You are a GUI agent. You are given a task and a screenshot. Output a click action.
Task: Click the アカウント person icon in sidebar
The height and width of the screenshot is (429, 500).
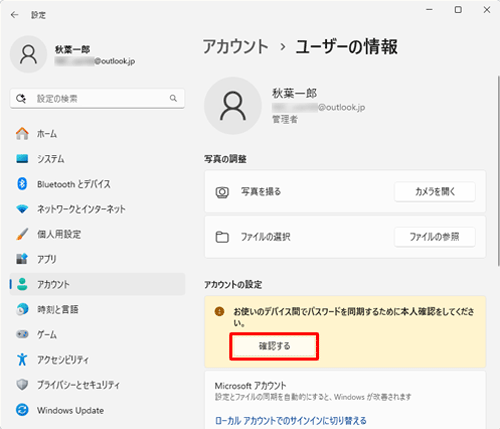pos(22,284)
